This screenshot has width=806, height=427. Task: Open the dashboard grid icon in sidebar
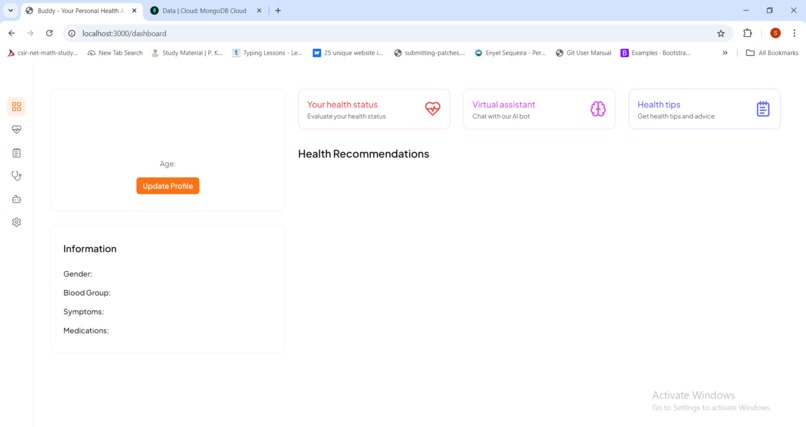(16, 106)
